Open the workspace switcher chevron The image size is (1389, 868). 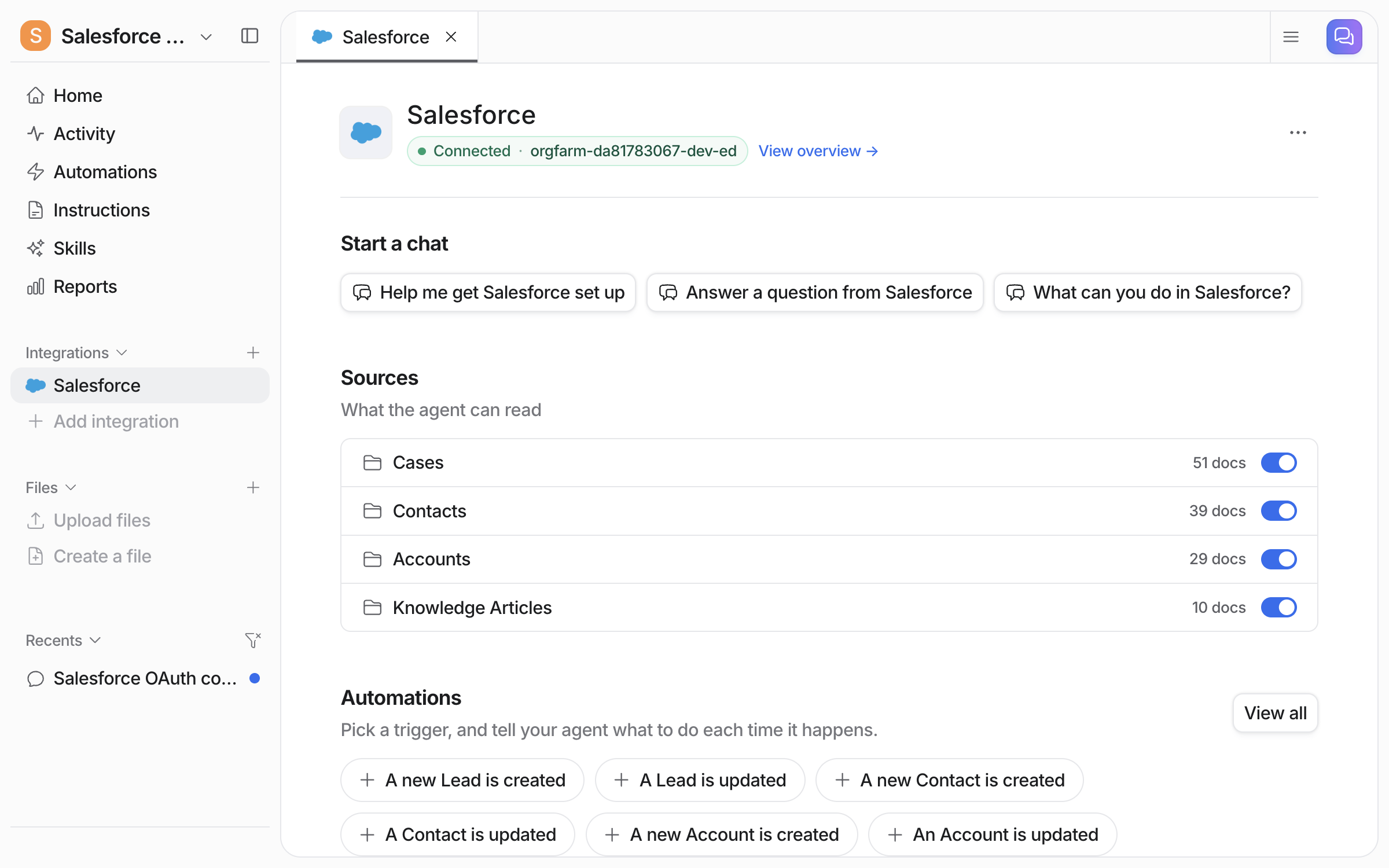pos(206,37)
